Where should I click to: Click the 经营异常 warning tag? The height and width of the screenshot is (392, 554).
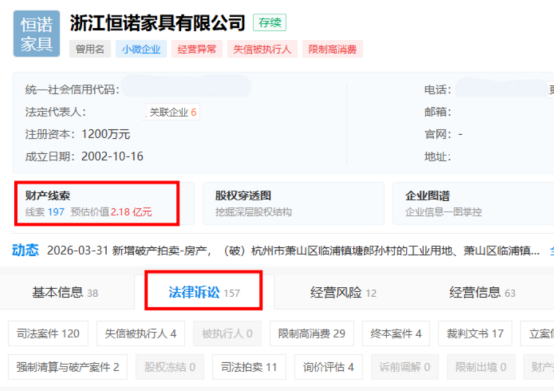point(197,49)
